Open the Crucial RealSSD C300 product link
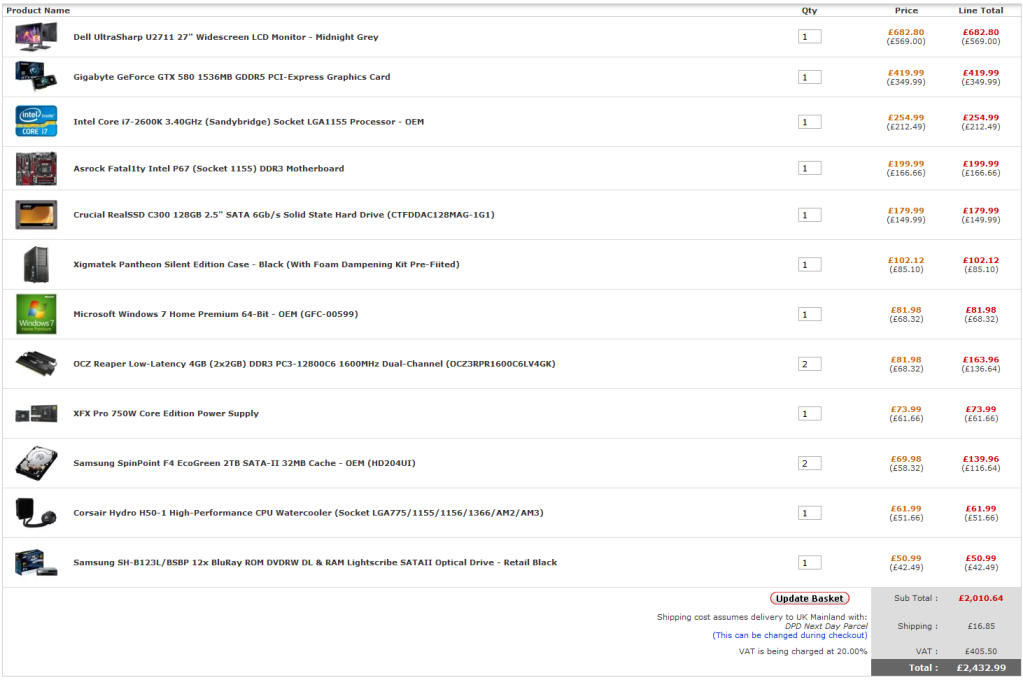 [x=283, y=215]
